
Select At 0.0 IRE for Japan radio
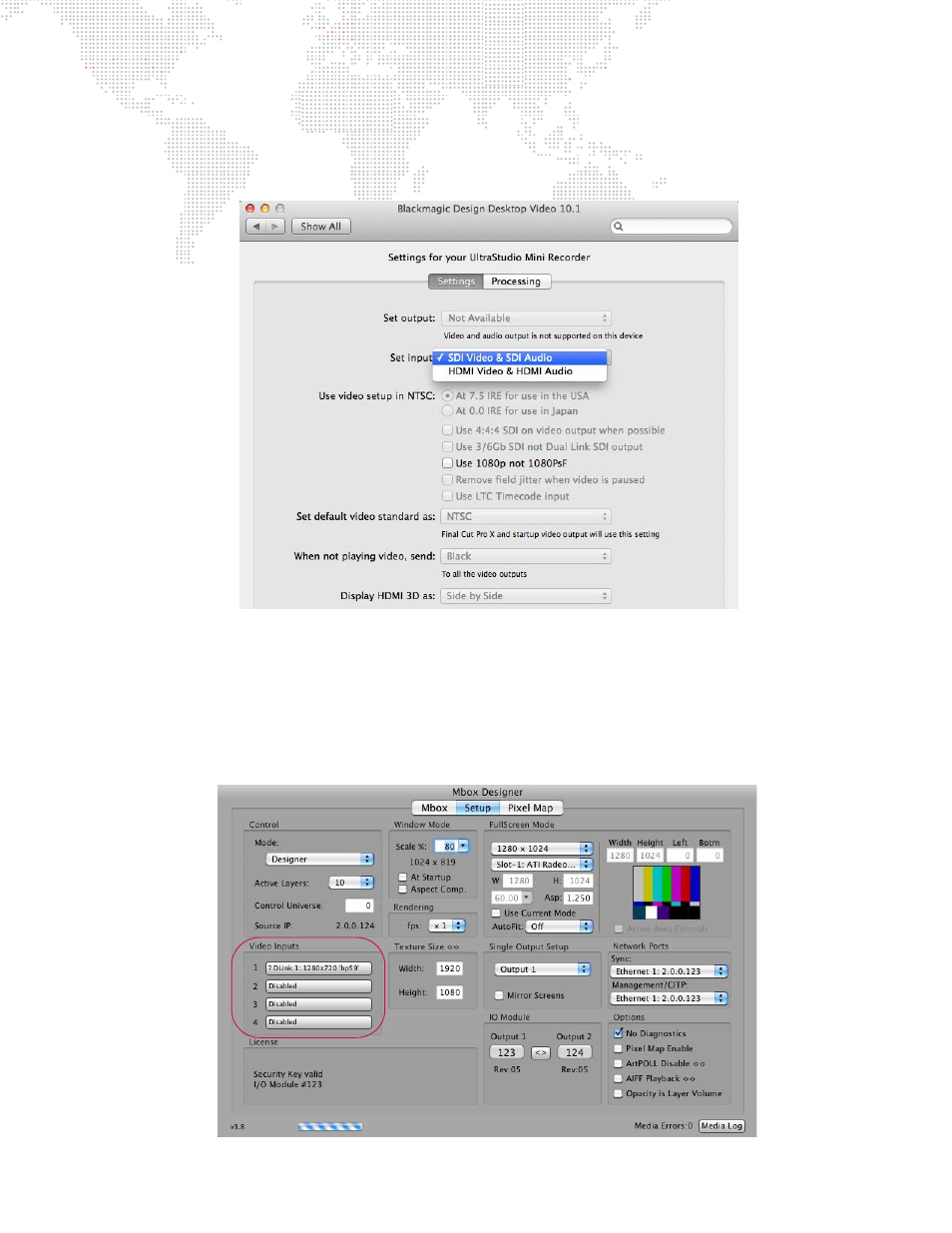point(448,410)
